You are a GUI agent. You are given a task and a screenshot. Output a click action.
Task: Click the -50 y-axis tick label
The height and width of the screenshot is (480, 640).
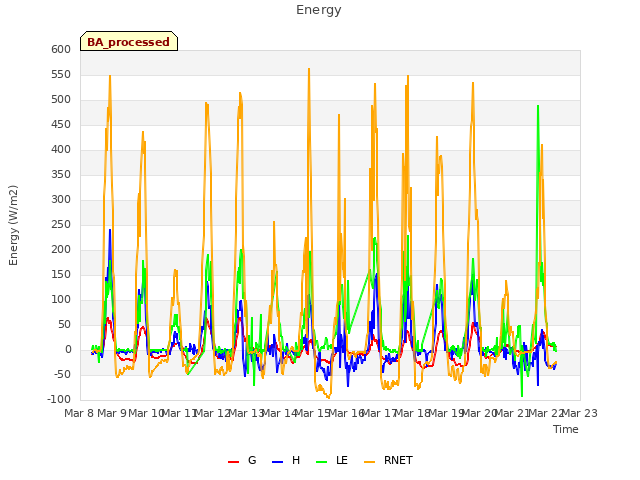point(62,374)
